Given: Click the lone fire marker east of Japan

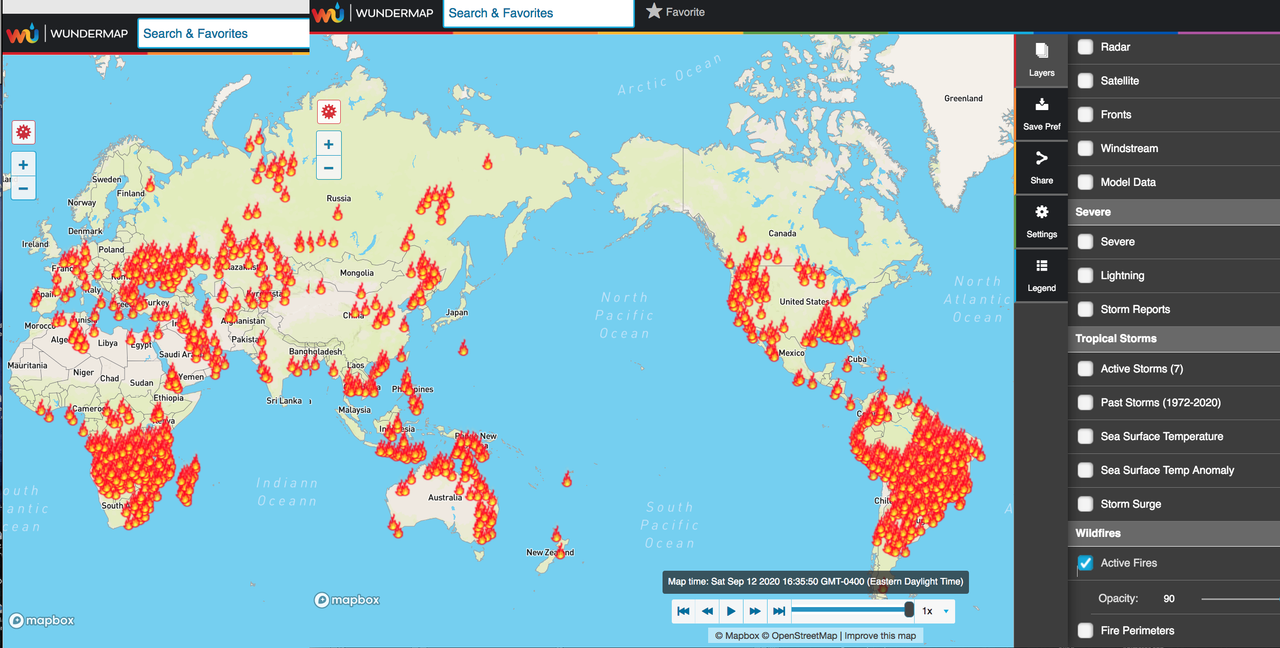Looking at the screenshot, I should click(x=463, y=348).
